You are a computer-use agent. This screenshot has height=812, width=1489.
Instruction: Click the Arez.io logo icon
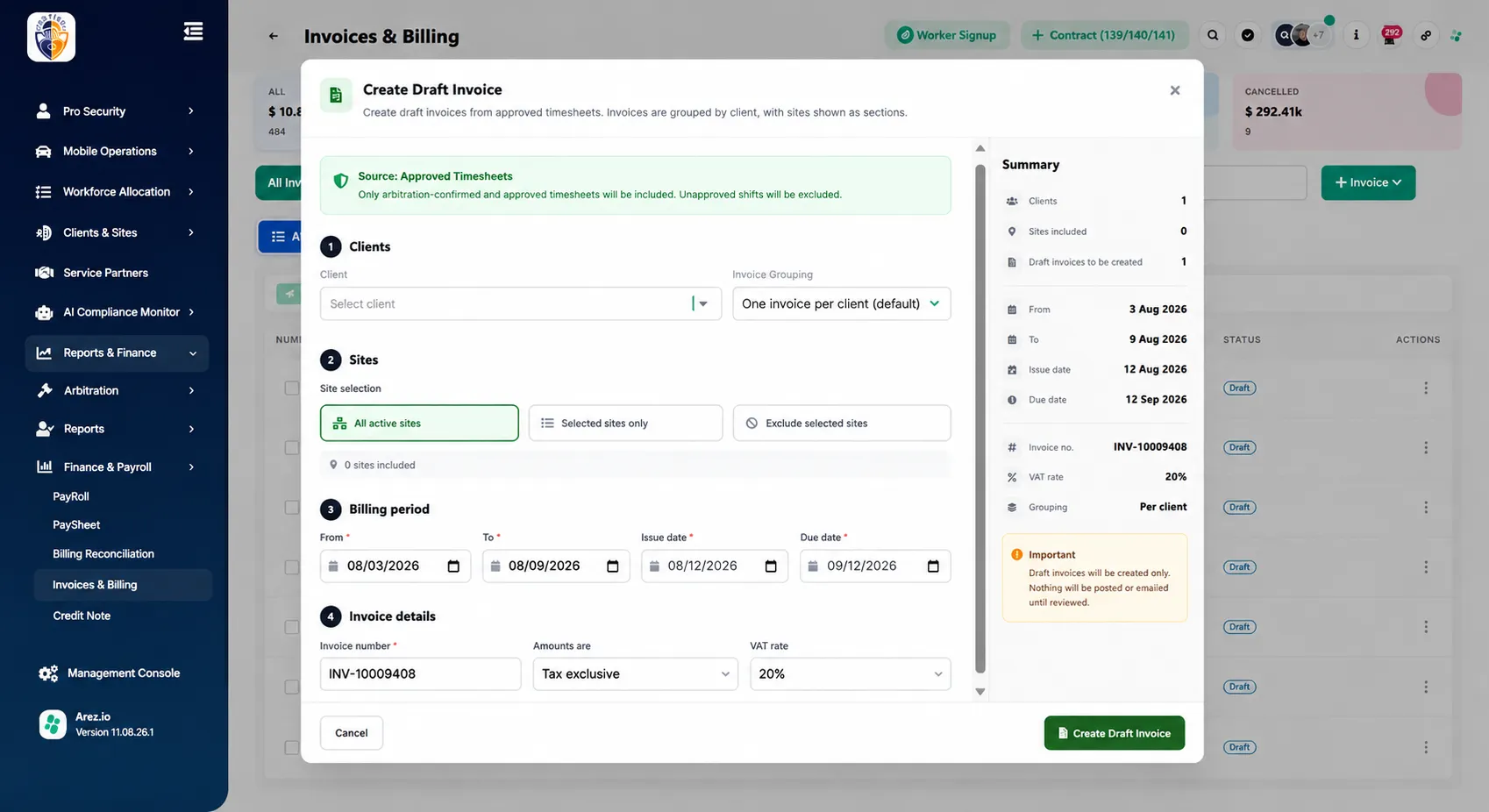(x=53, y=724)
